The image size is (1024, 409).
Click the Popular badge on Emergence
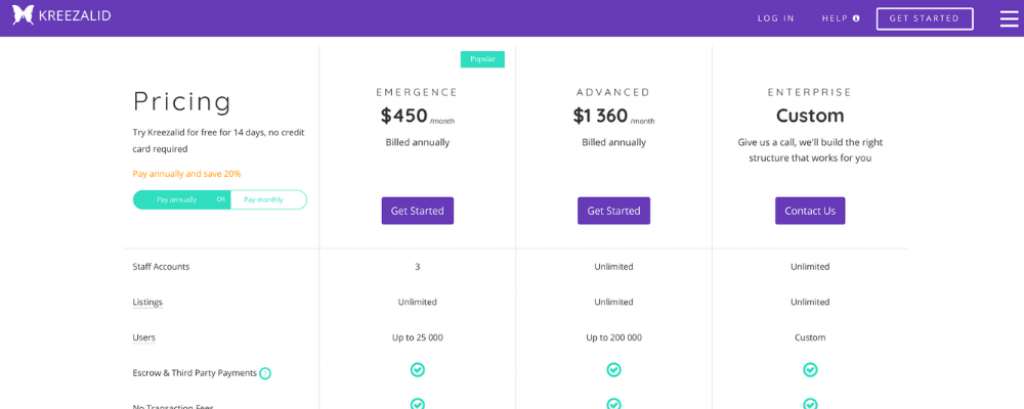[x=482, y=59]
